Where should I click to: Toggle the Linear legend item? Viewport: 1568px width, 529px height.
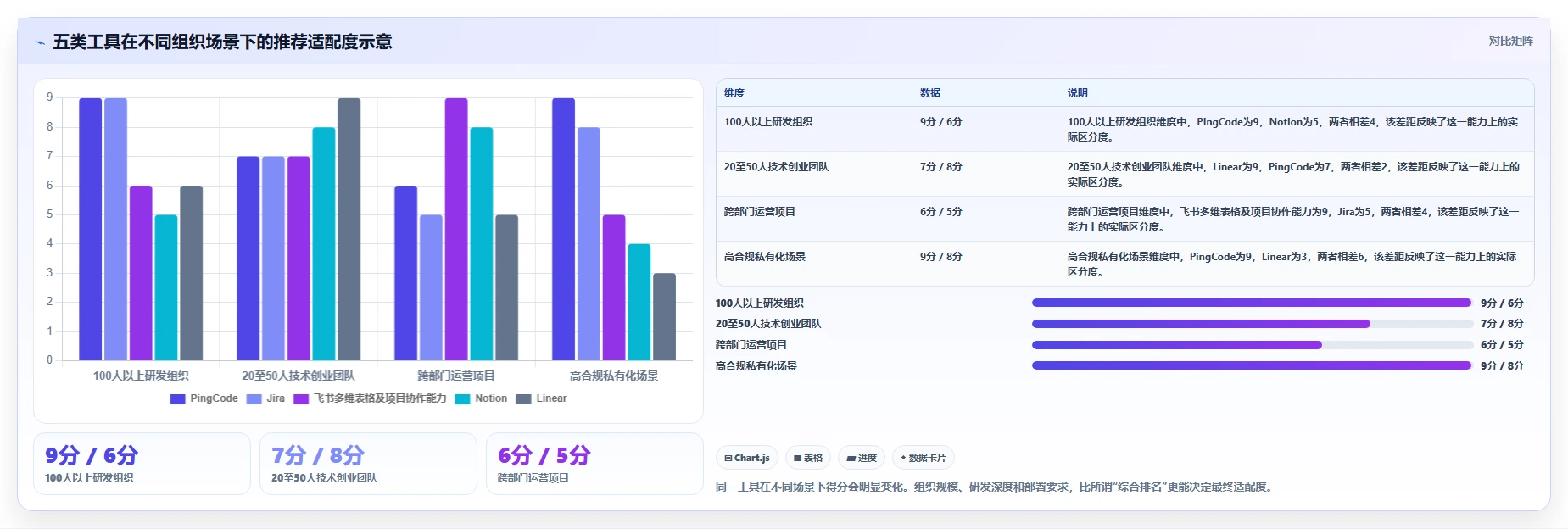(541, 398)
